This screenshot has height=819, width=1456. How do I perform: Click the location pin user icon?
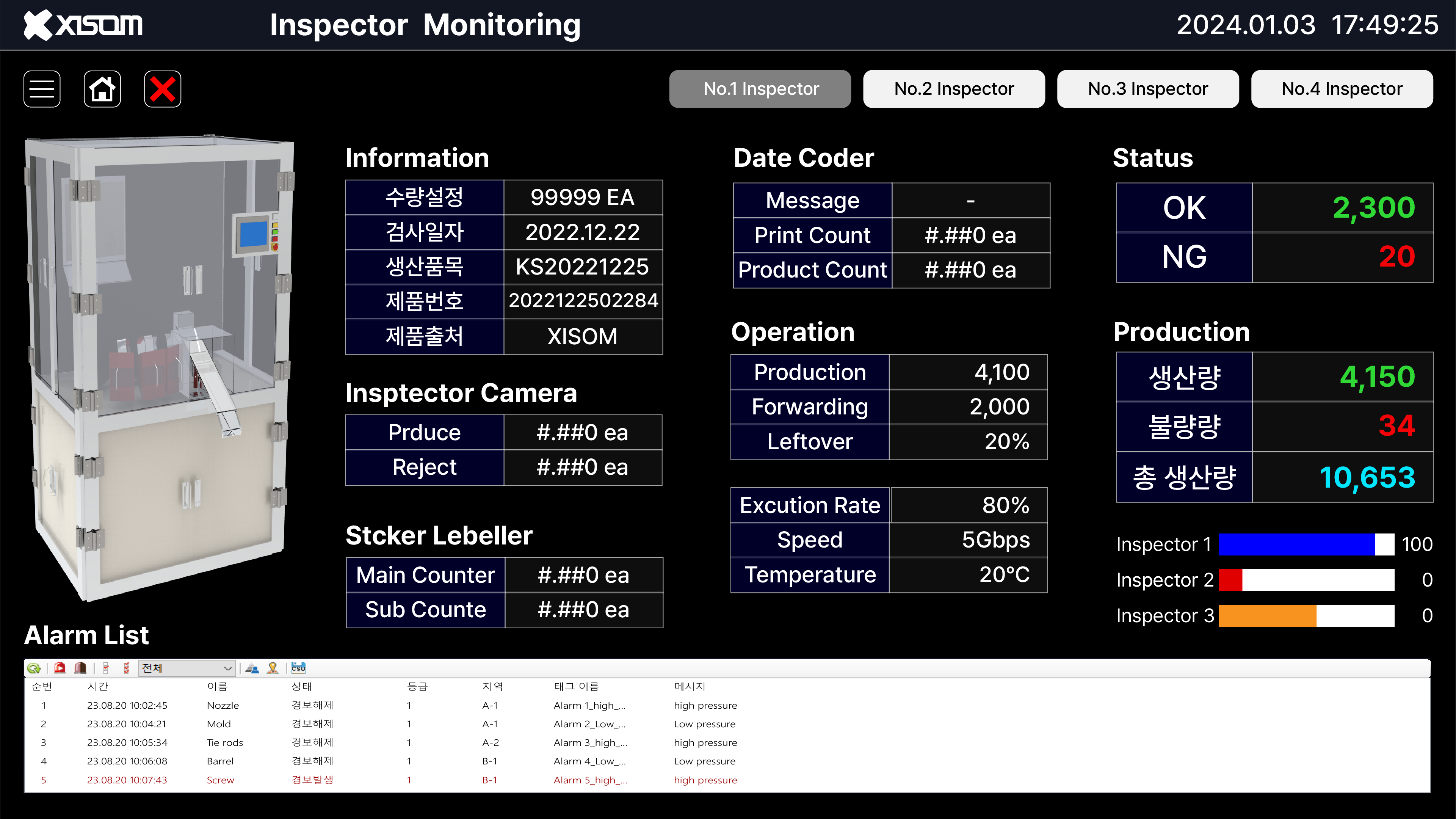[x=273, y=668]
